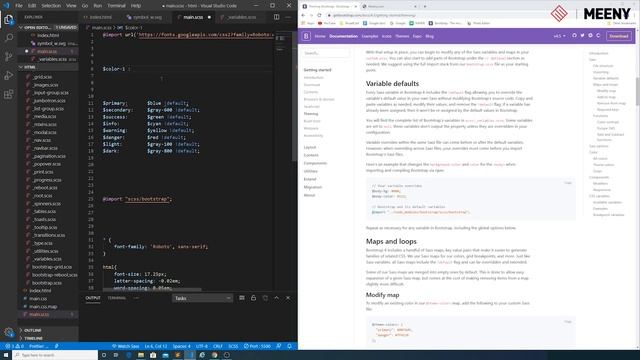The width and height of the screenshot is (640, 360).
Task: Open the Terminal menu
Action: point(116,6)
